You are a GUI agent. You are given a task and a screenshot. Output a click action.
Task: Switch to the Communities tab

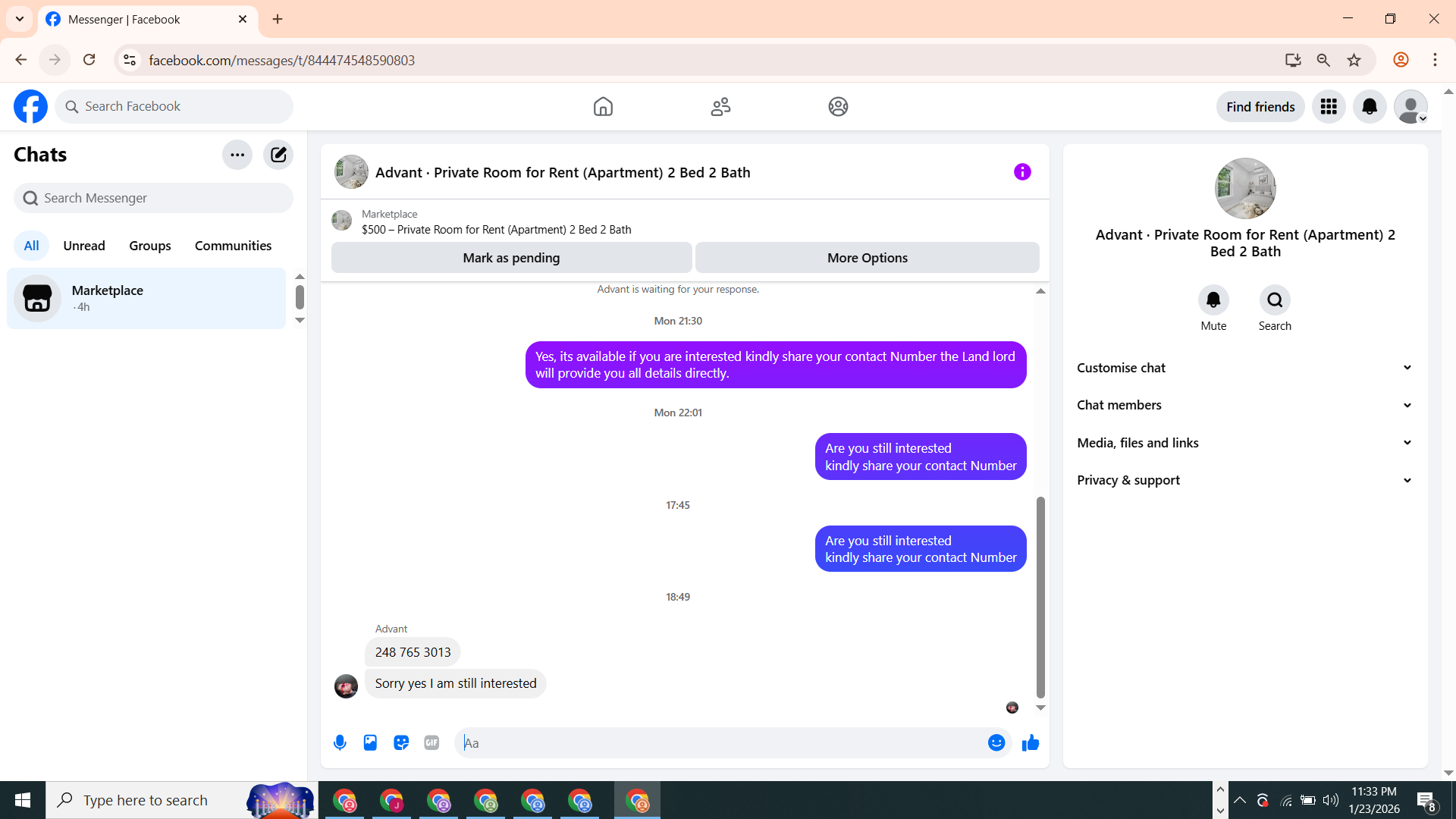(233, 246)
